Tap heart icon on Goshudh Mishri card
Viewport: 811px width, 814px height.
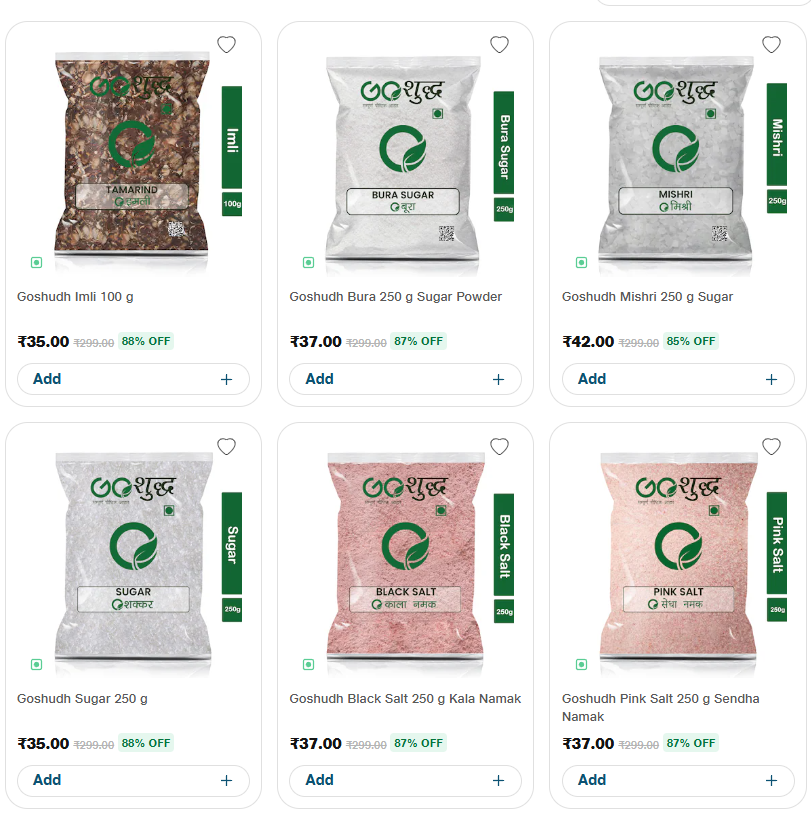(772, 45)
